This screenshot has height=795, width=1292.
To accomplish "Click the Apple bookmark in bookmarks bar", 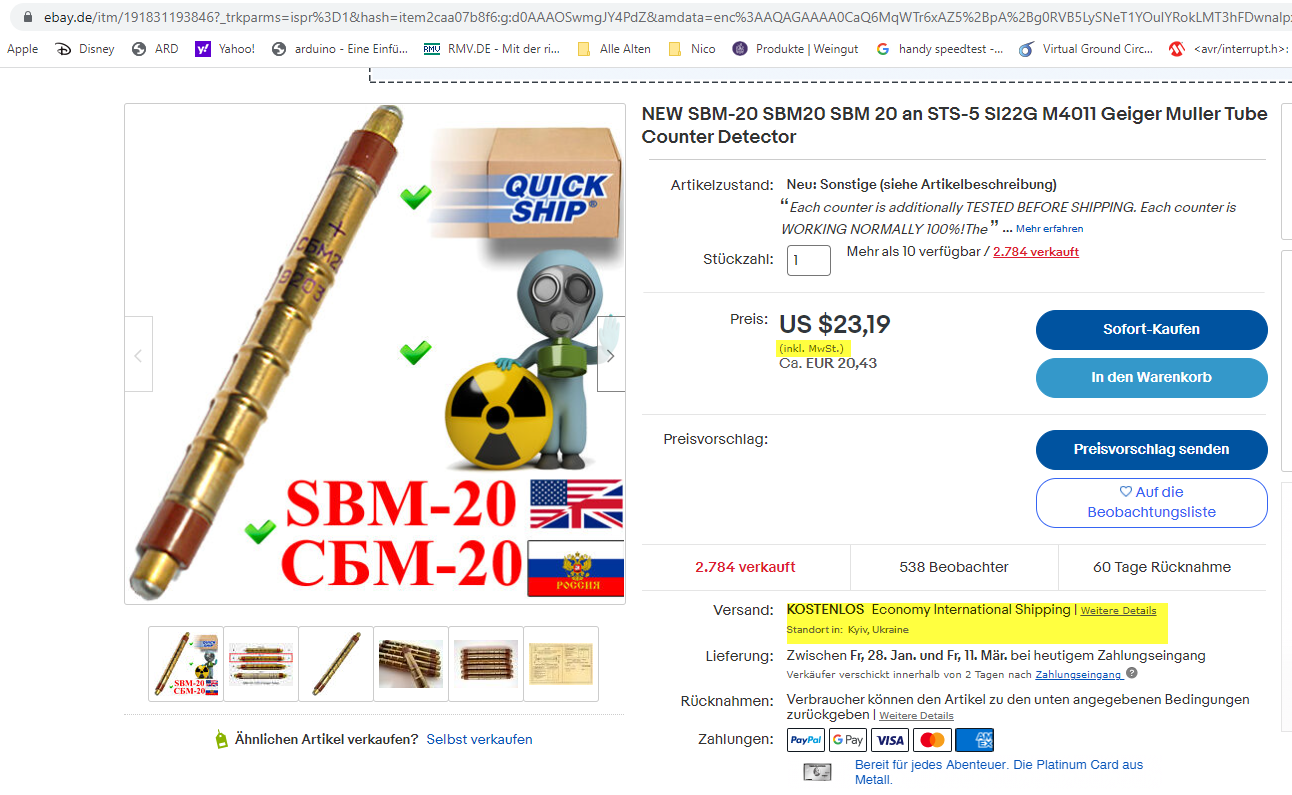I will pos(22,48).
